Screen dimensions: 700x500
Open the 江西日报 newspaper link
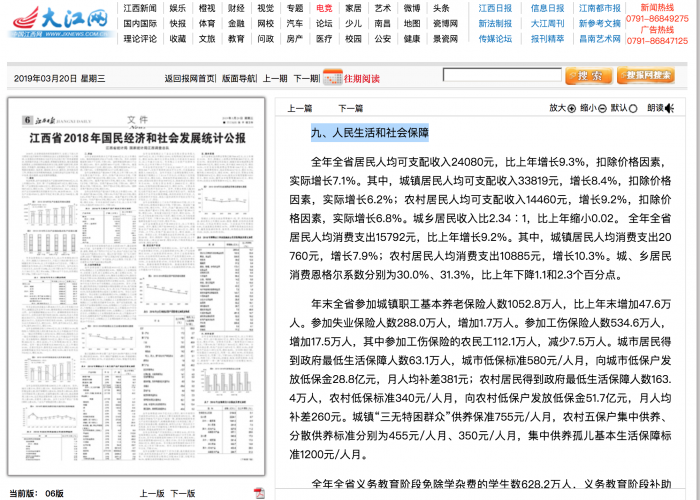click(x=495, y=8)
